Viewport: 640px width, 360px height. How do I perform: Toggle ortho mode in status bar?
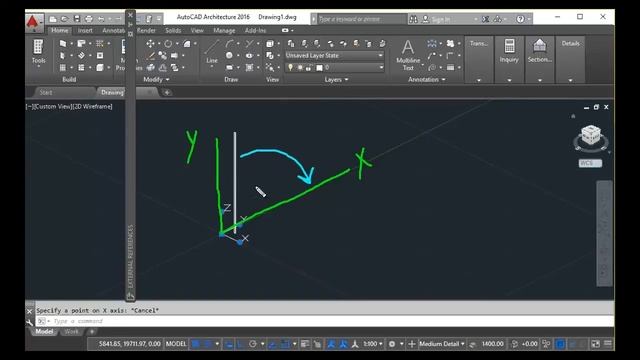241,344
